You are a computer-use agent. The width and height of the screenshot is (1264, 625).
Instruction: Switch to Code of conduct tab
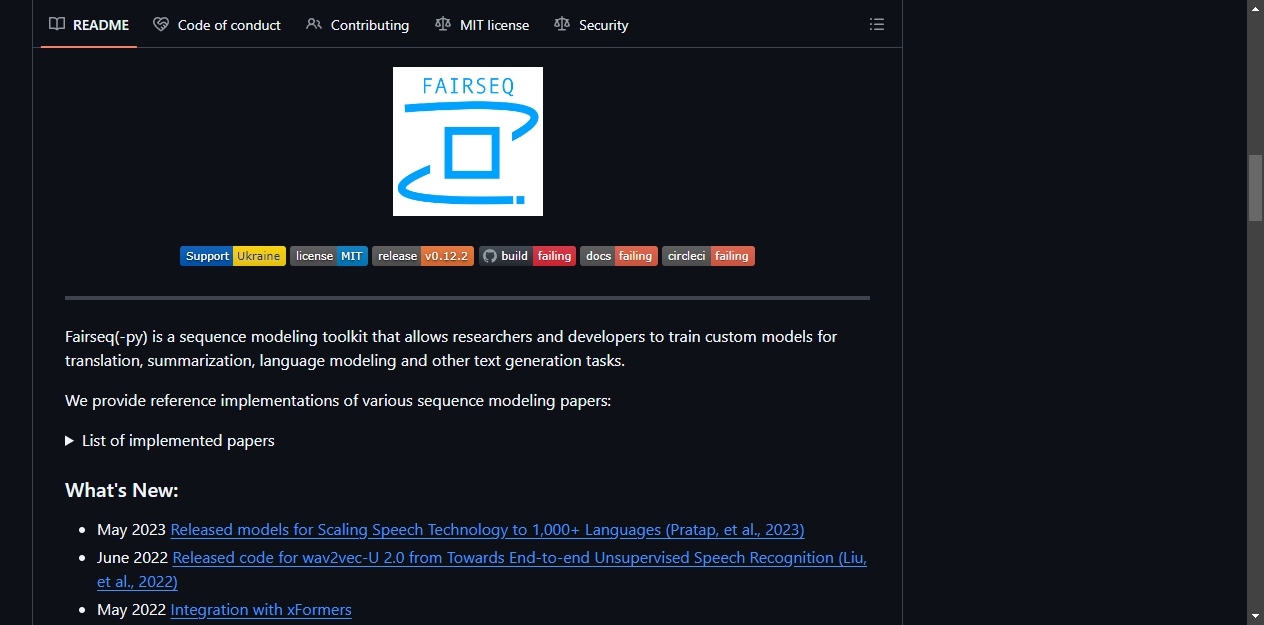[x=217, y=25]
